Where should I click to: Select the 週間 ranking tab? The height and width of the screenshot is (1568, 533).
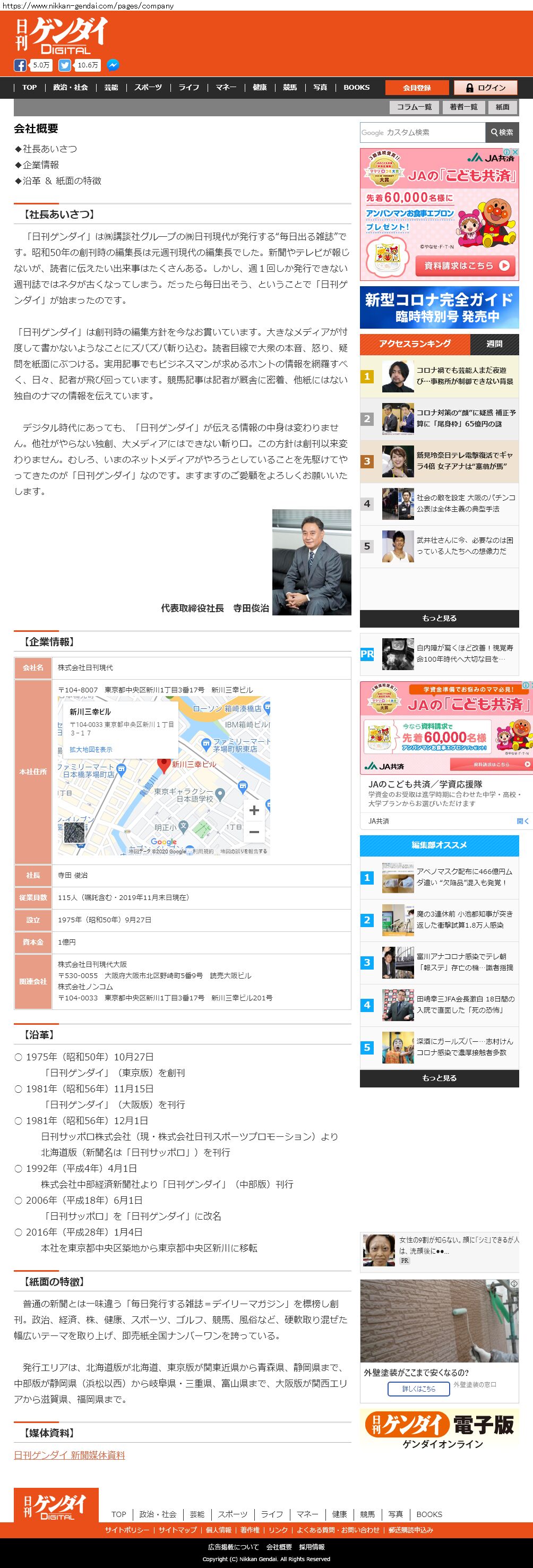[495, 344]
